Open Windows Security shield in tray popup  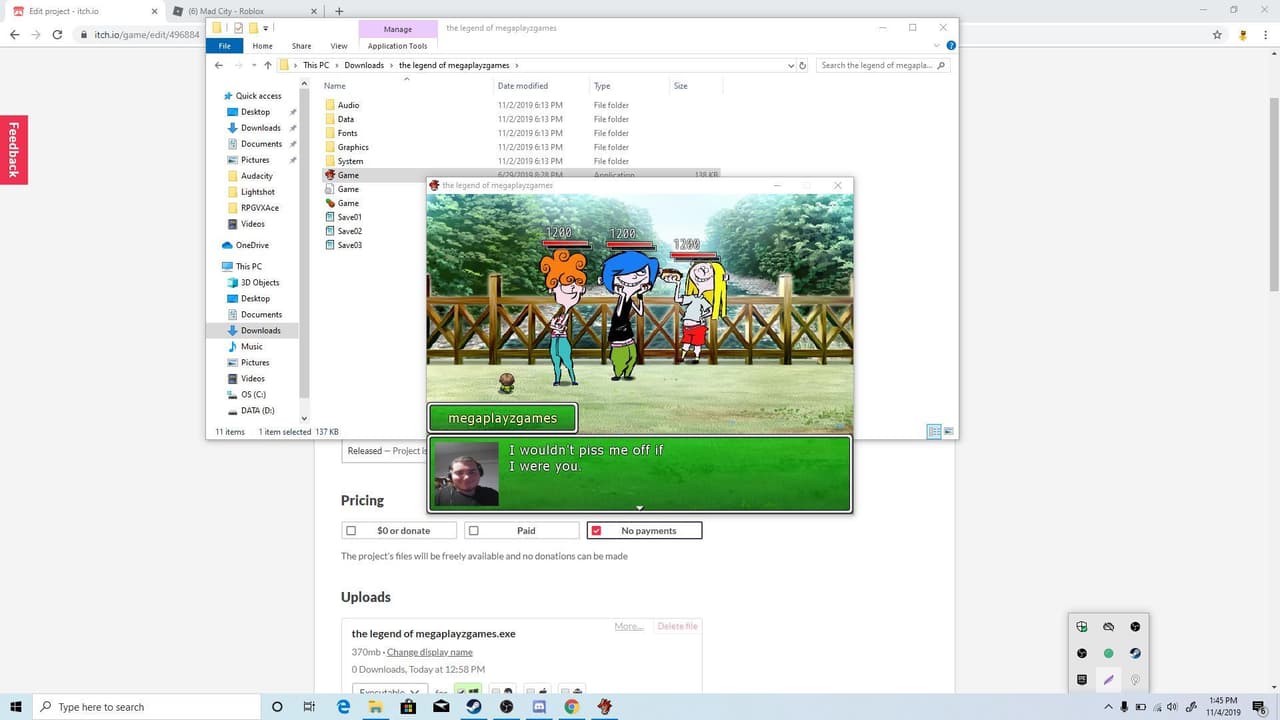click(x=1082, y=627)
